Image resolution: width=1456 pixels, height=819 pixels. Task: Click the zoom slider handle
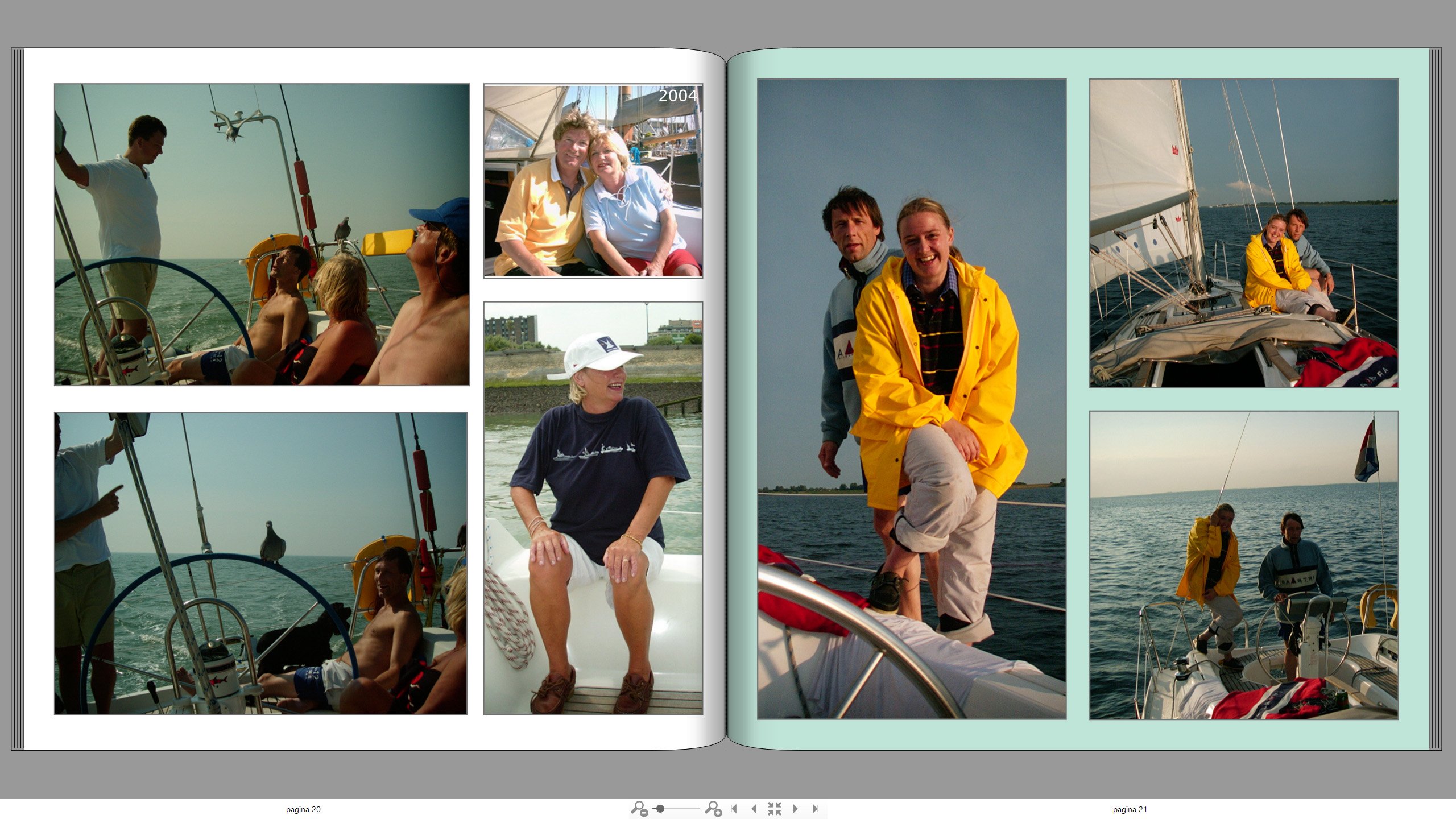(x=660, y=808)
